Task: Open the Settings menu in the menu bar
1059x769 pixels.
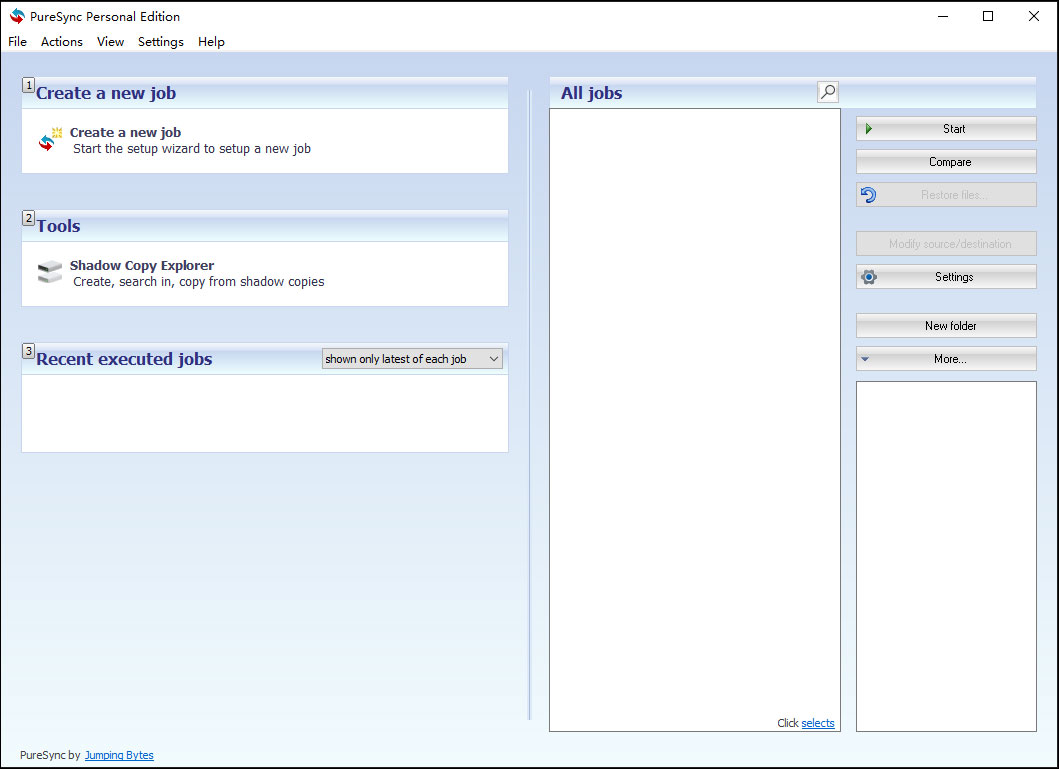Action: click(x=161, y=42)
